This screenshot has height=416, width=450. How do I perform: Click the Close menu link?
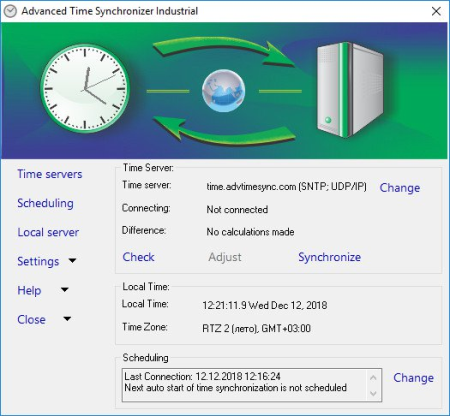31,320
